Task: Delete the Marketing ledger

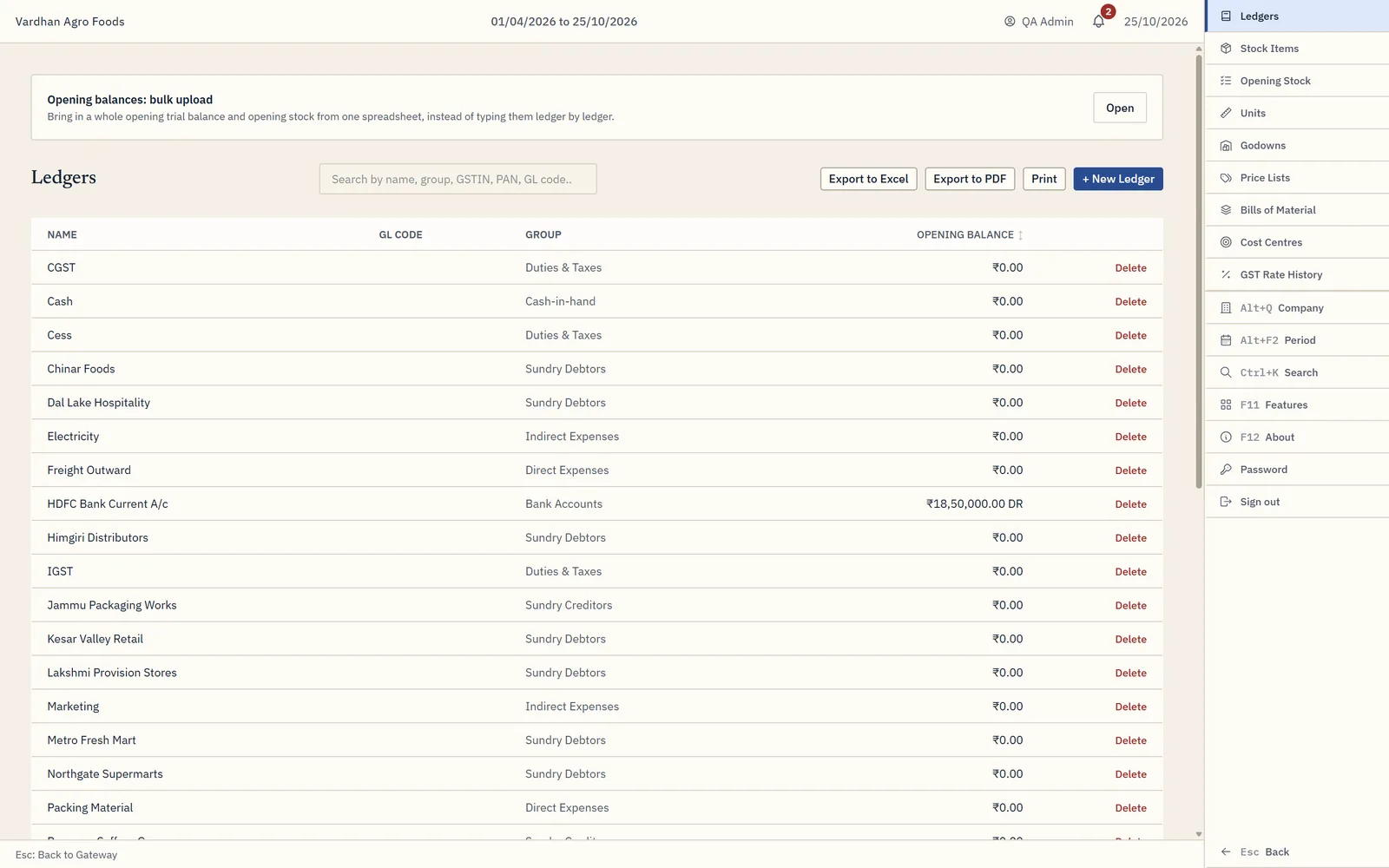Action: pos(1130,707)
